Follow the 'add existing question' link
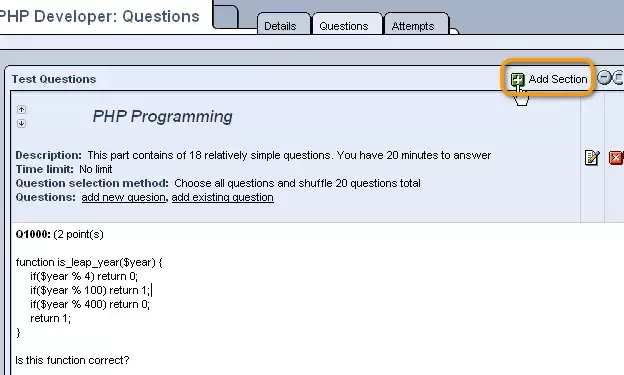The image size is (624, 375). [222, 197]
